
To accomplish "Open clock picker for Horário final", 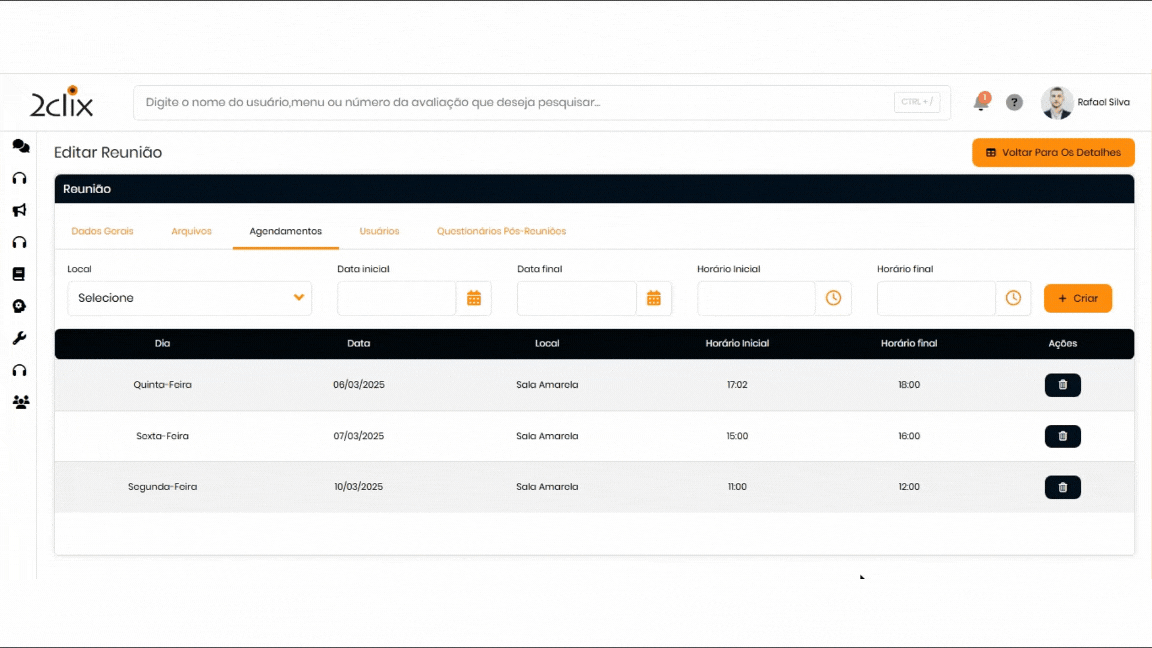I will click(1013, 298).
